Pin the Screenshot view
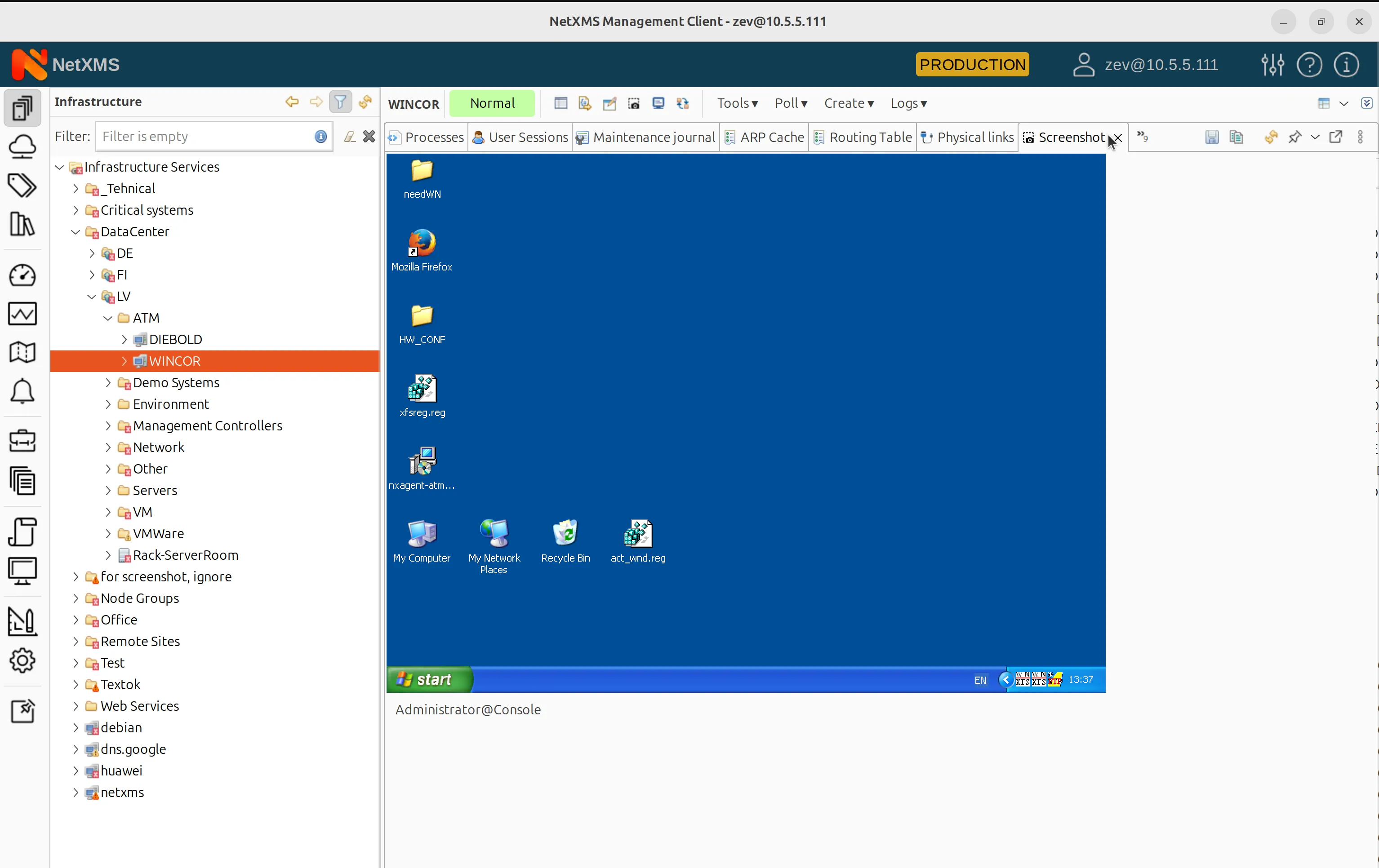Image resolution: width=1379 pixels, height=868 pixels. (x=1295, y=137)
